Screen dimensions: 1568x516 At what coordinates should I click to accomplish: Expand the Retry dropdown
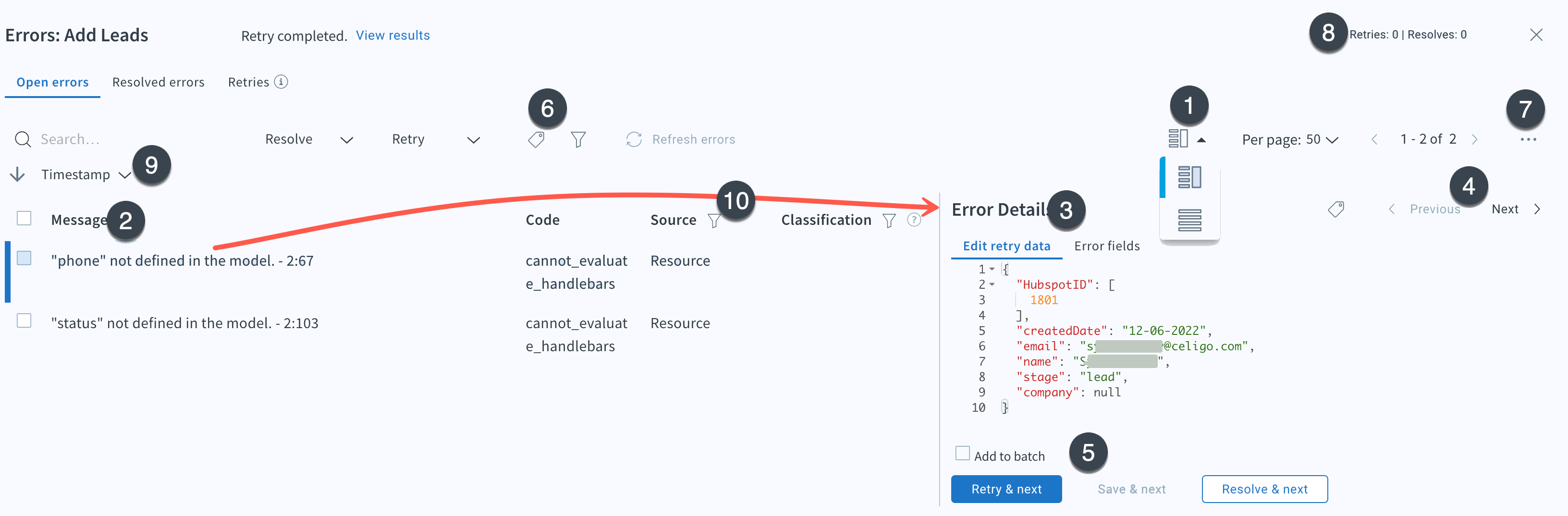pos(436,139)
